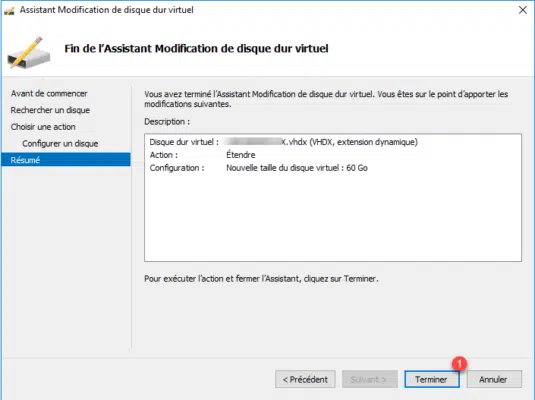Click the Annuler button
The image size is (535, 400).
pos(494,379)
